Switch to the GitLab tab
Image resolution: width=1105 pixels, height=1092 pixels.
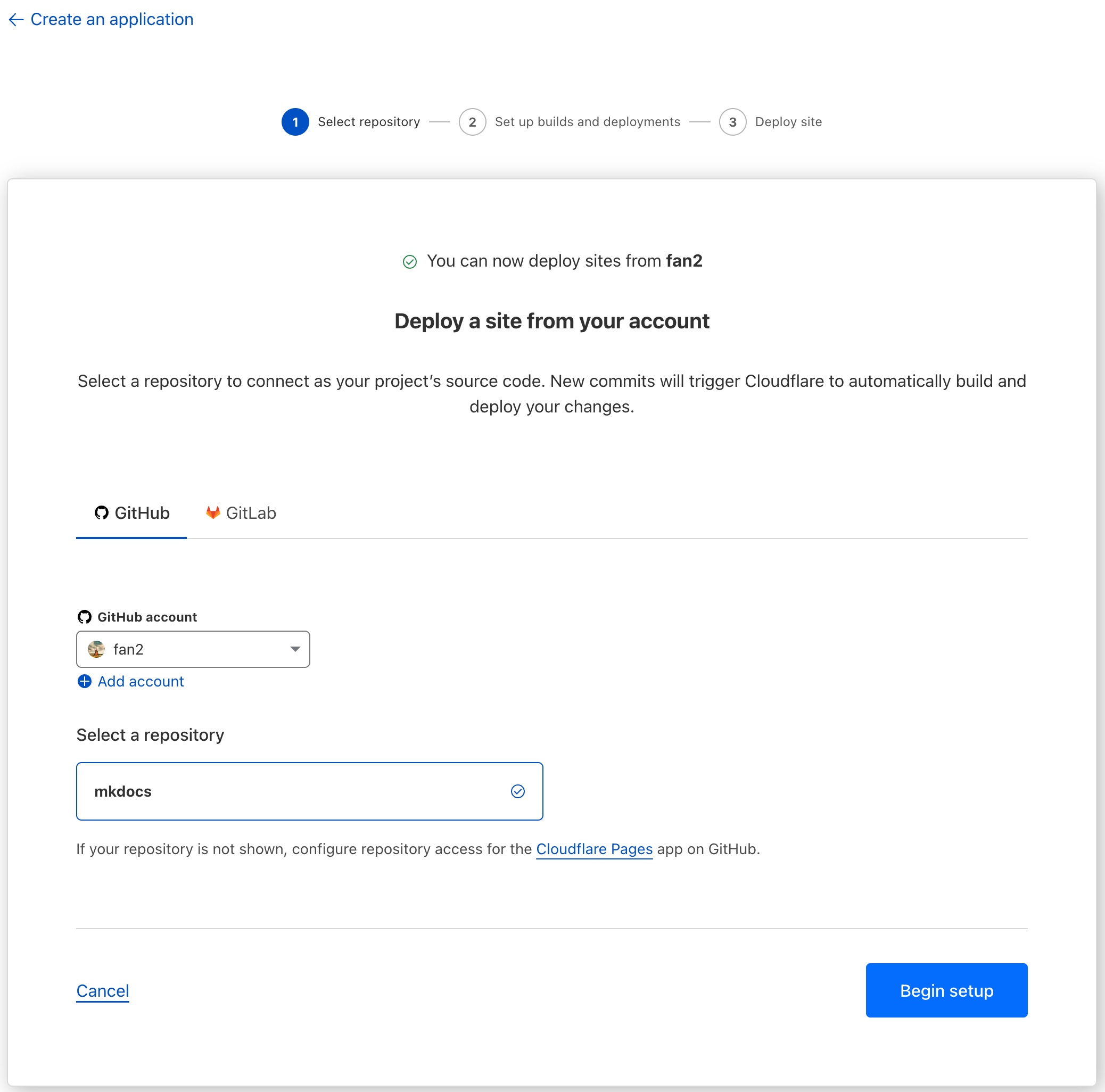[240, 512]
